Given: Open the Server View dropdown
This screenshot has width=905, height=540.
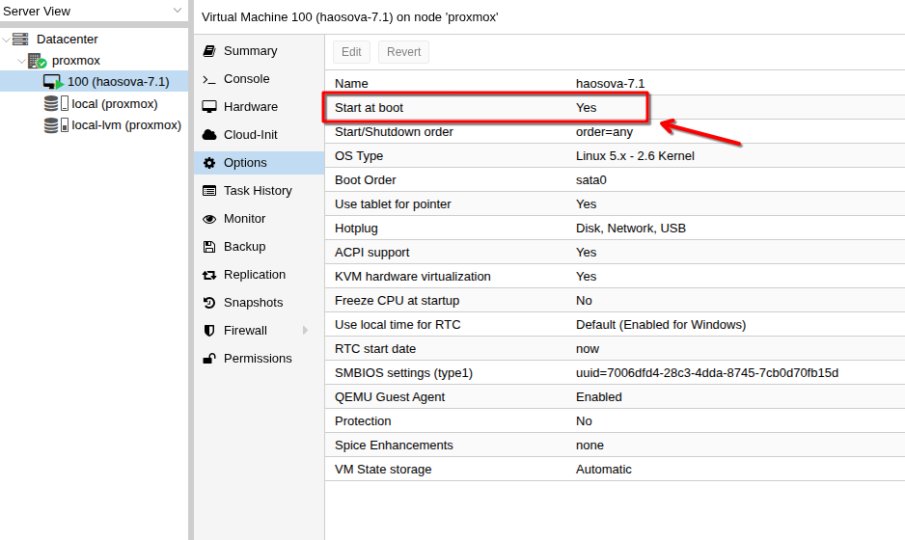Looking at the screenshot, I should 177,11.
